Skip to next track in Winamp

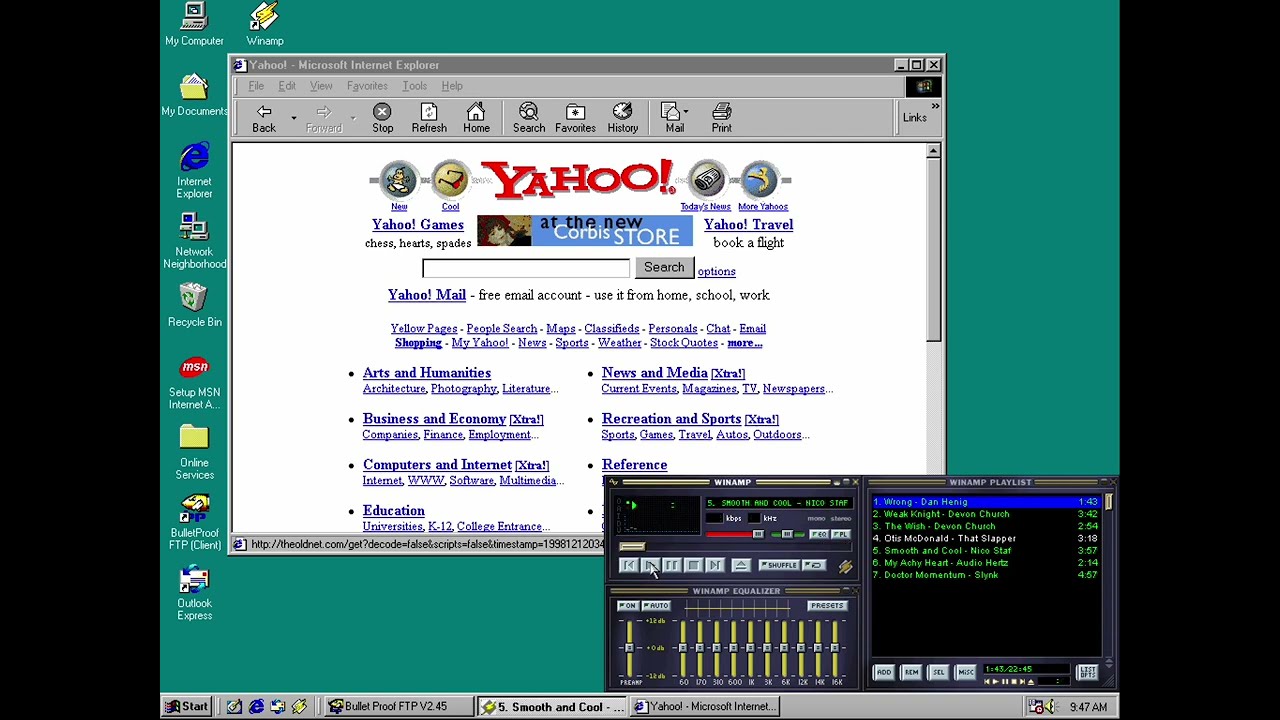point(715,565)
